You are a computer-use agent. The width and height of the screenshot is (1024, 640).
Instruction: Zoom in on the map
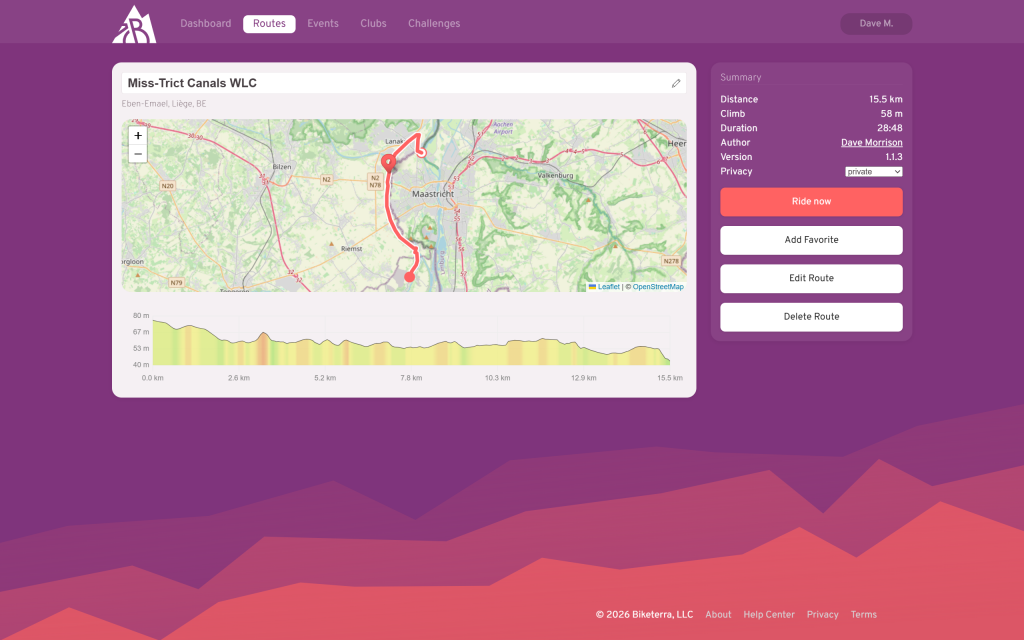pyautogui.click(x=138, y=136)
